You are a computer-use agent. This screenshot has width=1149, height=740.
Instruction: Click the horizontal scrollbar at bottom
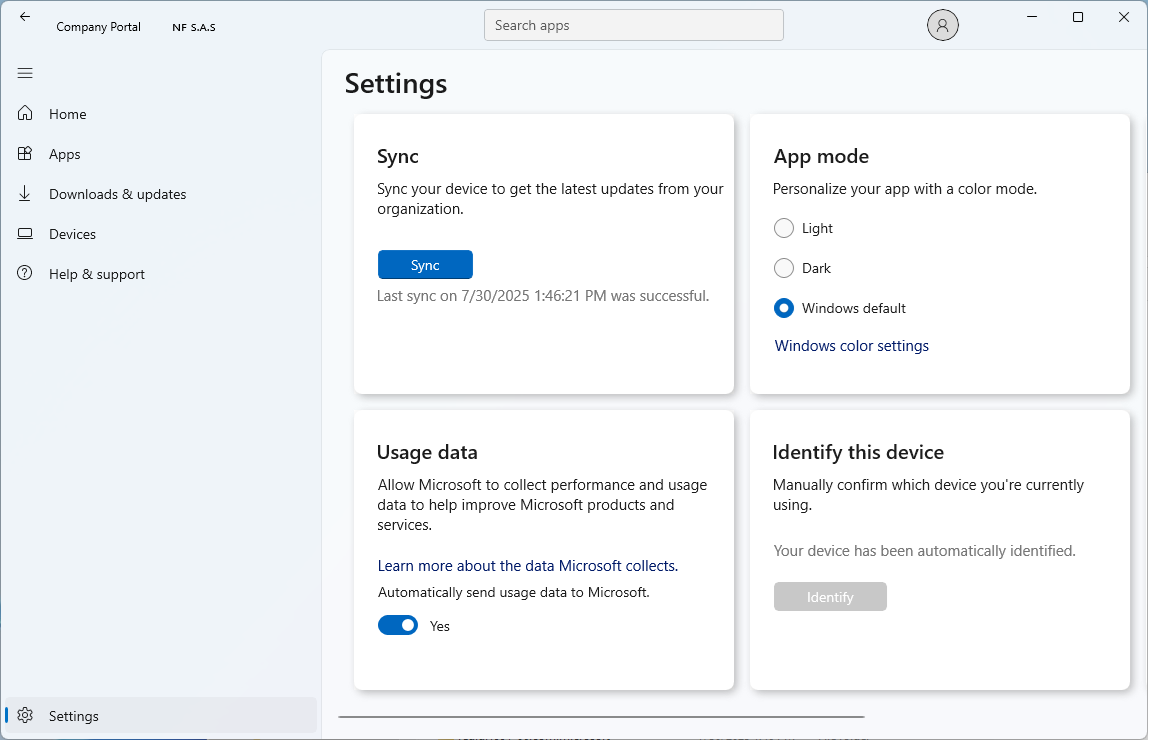(x=601, y=717)
